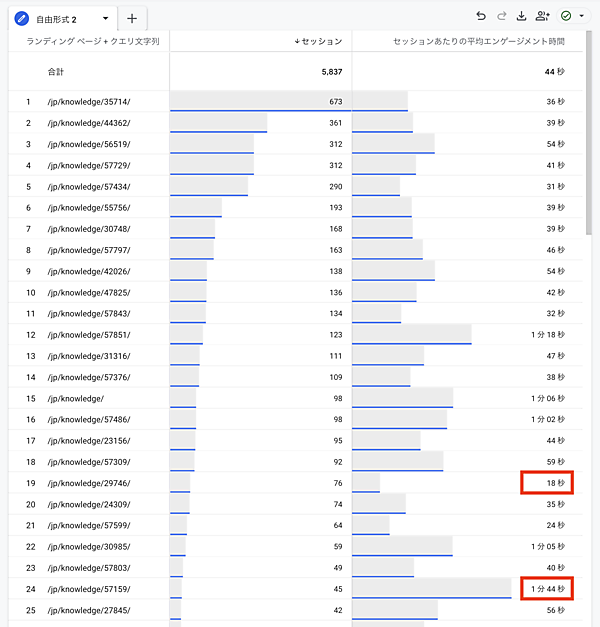Click the vertical scrollbar on right
This screenshot has height=627, width=600.
coord(593,150)
